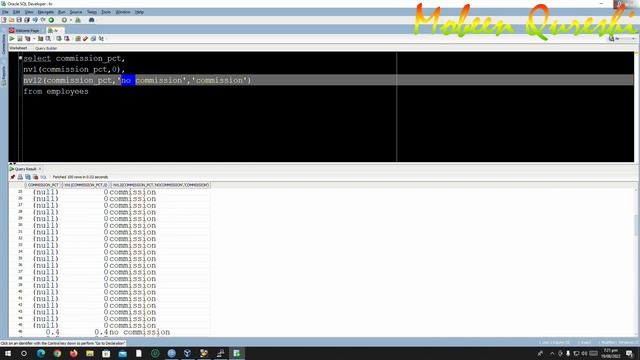Switch to the Welcome Page tab
This screenshot has height=360, width=640.
24,31
